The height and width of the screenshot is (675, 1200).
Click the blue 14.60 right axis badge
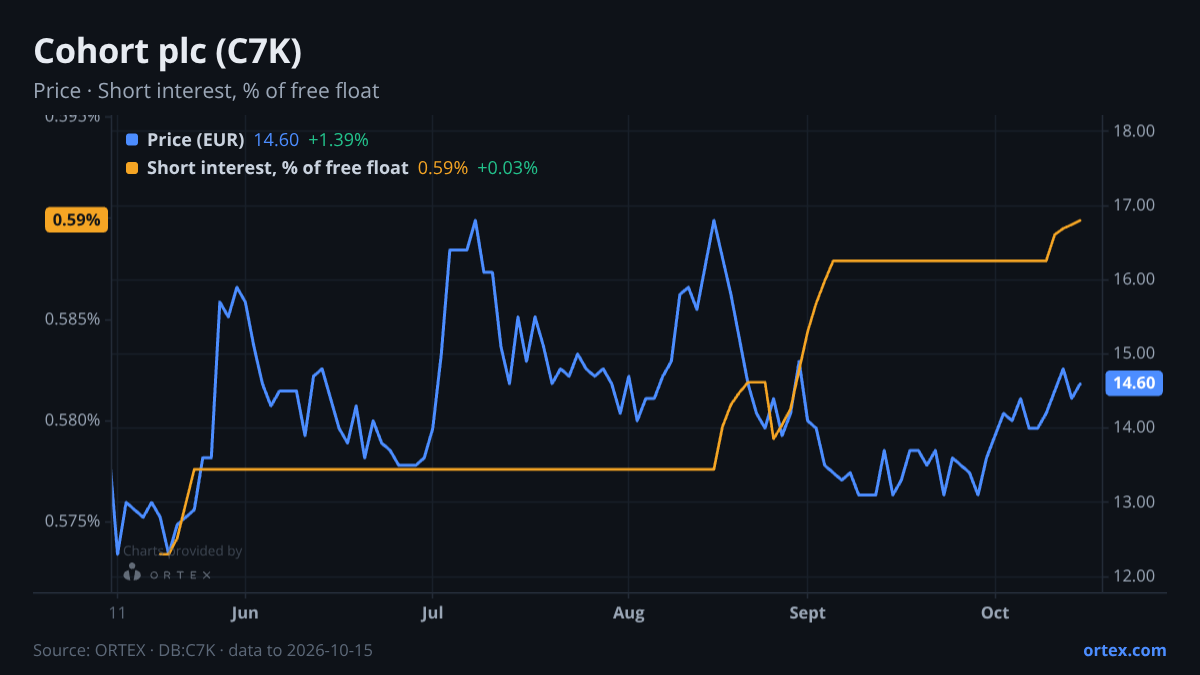tap(1134, 383)
